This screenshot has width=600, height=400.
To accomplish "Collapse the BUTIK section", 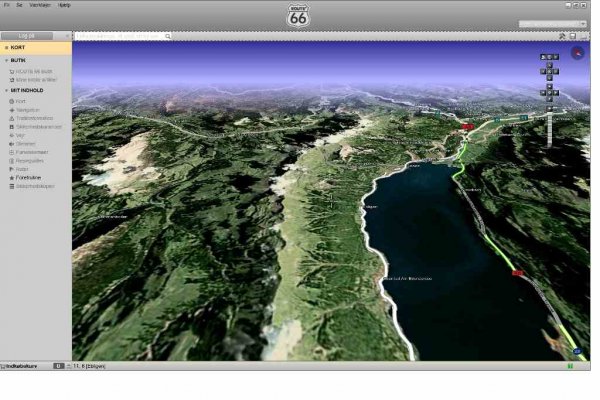I will coord(6,61).
